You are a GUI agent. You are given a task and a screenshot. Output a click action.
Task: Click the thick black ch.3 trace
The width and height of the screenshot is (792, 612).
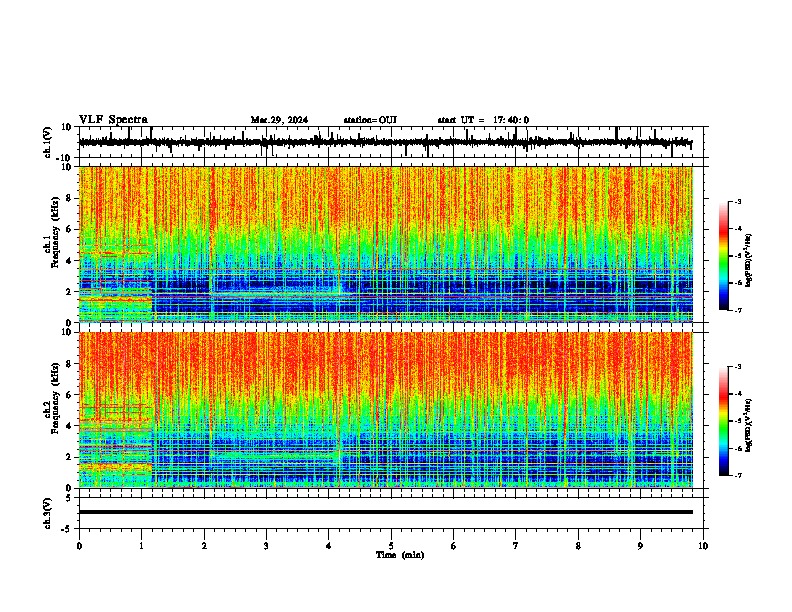point(386,512)
